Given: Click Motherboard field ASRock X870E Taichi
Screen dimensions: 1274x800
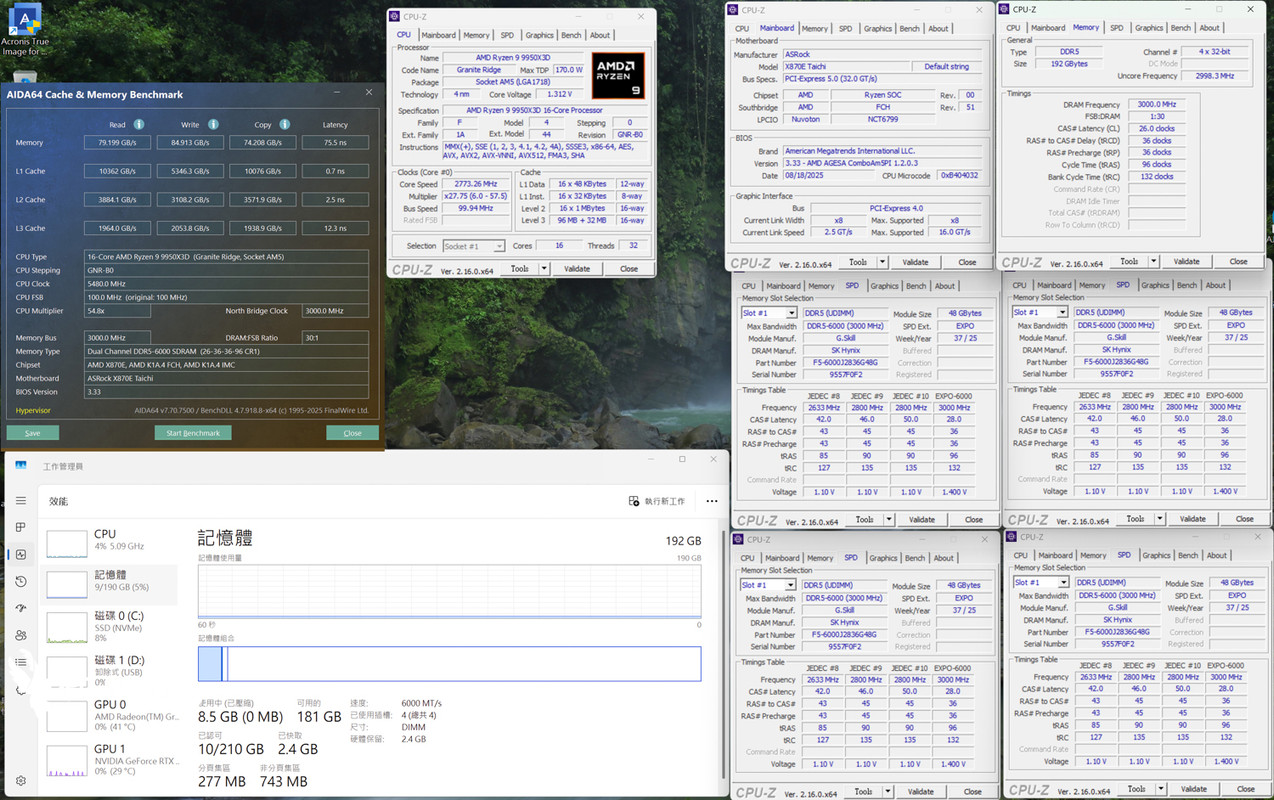Looking at the screenshot, I should coord(226,378).
